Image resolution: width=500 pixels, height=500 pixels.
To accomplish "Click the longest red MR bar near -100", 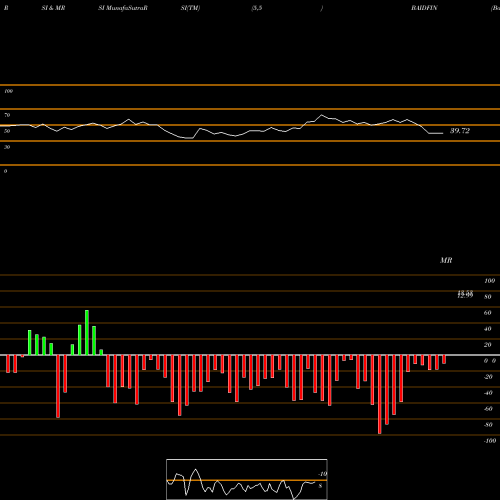I will click(x=380, y=394).
